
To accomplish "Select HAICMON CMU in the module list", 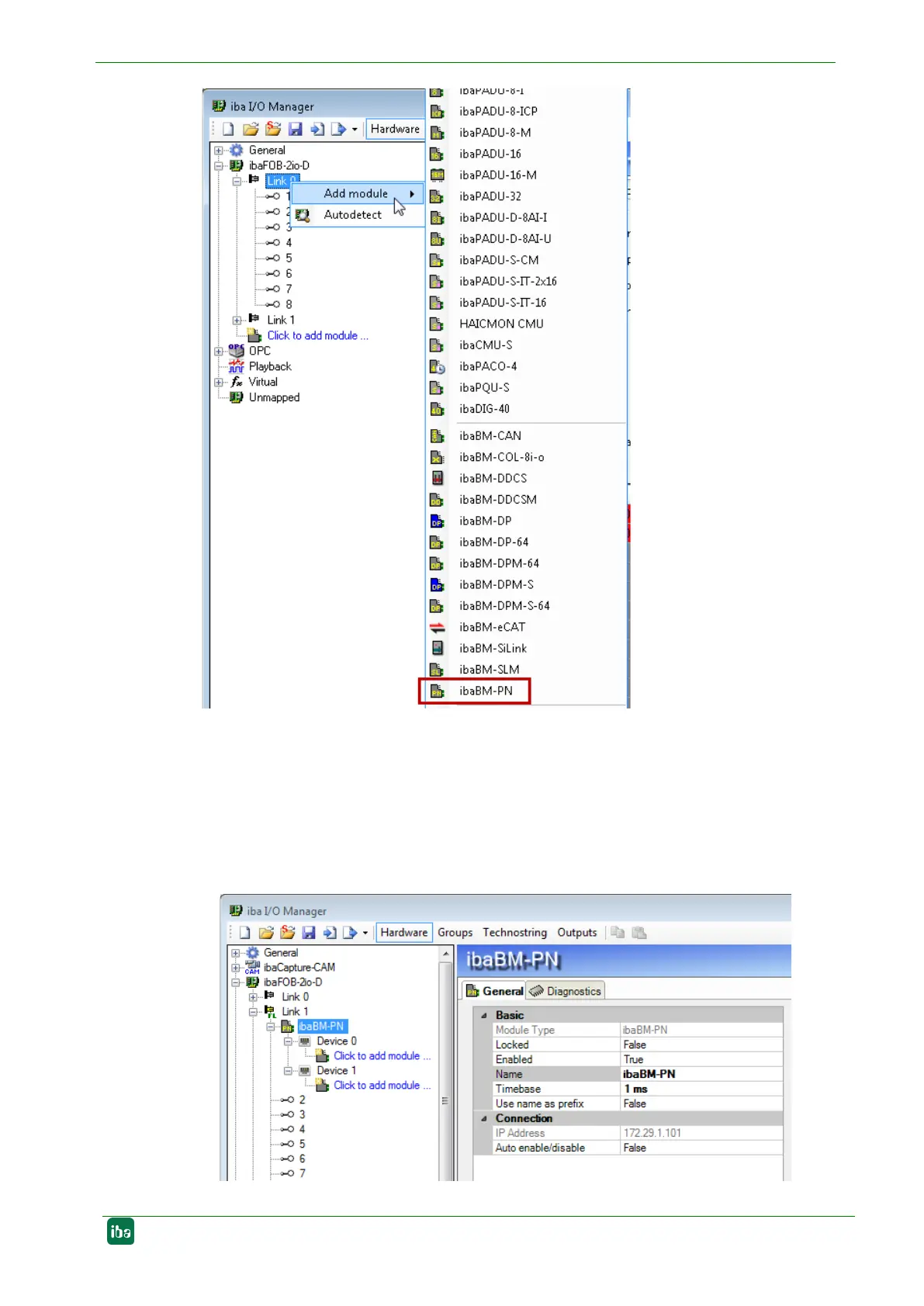I will point(501,324).
